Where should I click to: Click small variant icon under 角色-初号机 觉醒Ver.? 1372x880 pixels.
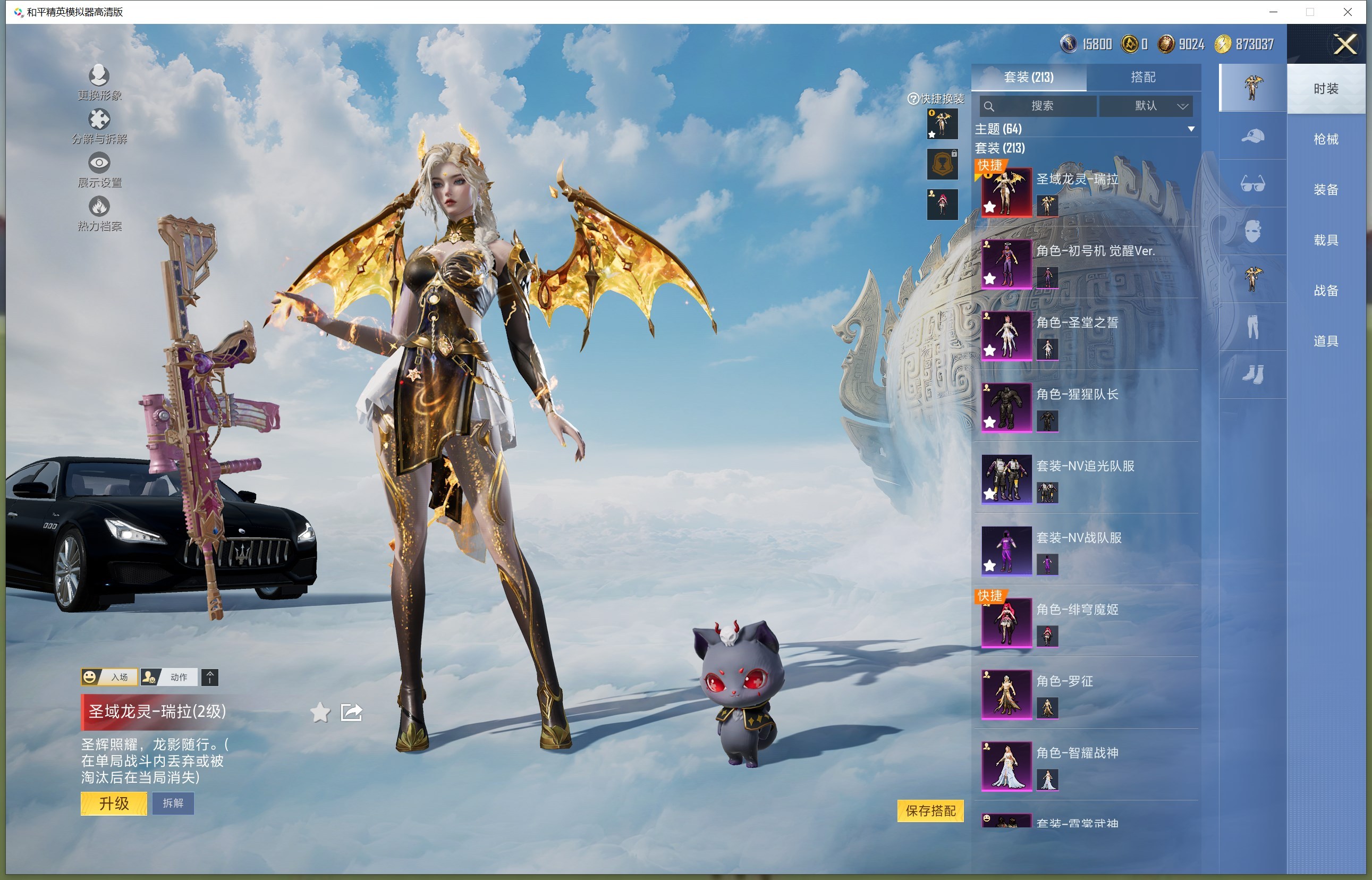1047,278
